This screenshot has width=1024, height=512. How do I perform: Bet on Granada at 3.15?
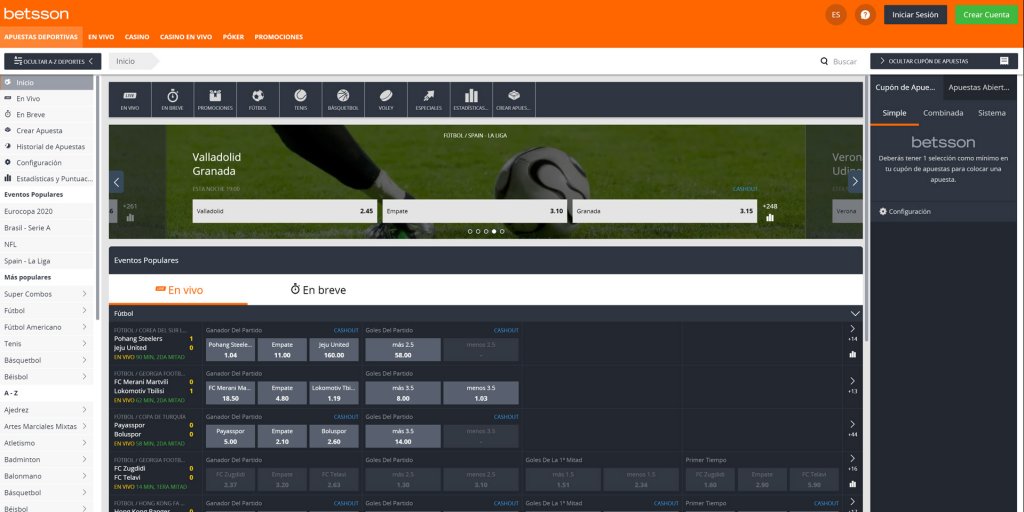click(665, 212)
